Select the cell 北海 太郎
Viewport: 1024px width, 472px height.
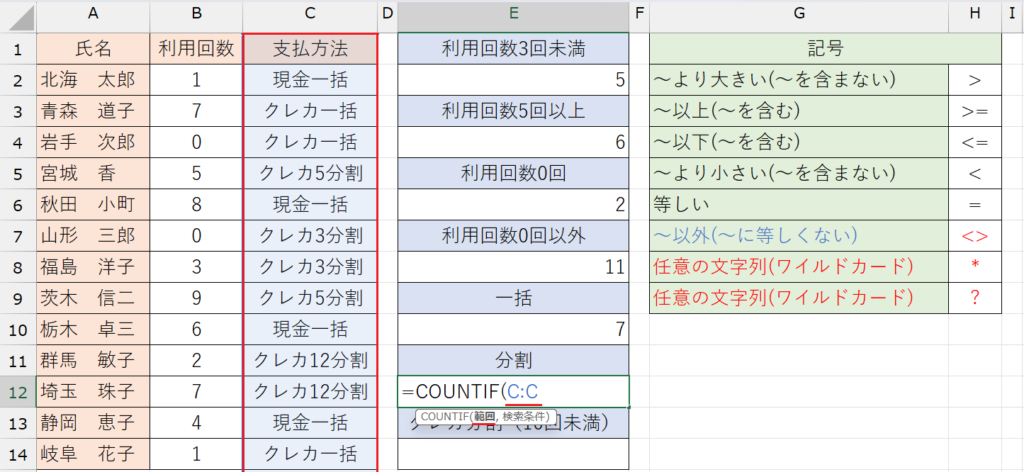93,80
